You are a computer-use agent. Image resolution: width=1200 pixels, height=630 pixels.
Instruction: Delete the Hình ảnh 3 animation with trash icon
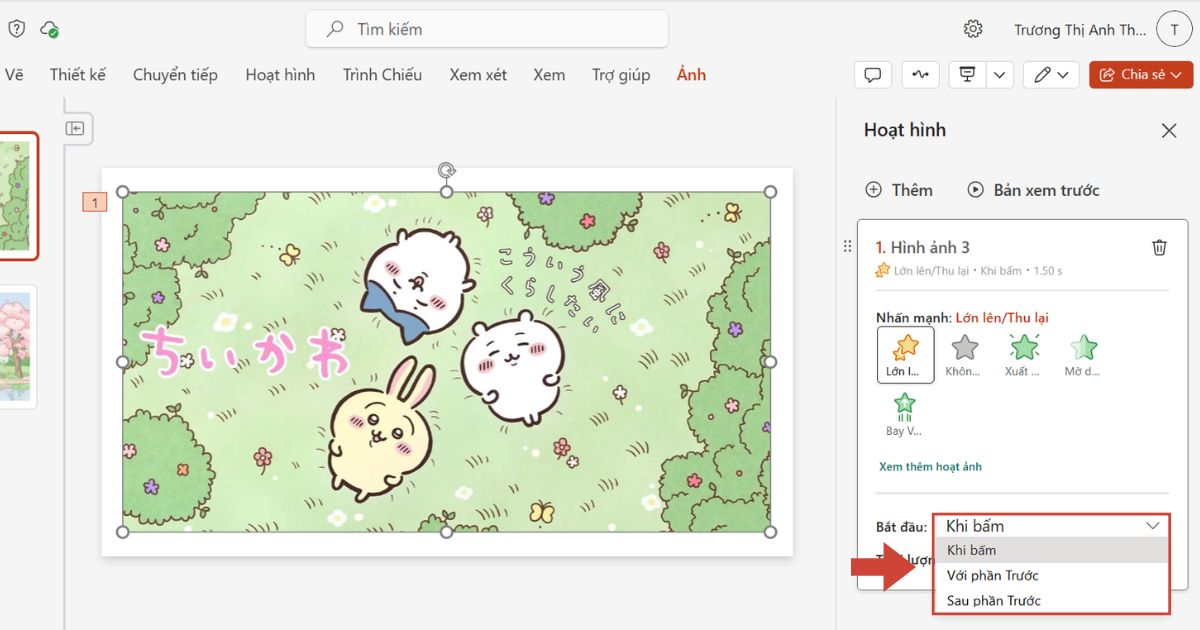(x=1159, y=247)
